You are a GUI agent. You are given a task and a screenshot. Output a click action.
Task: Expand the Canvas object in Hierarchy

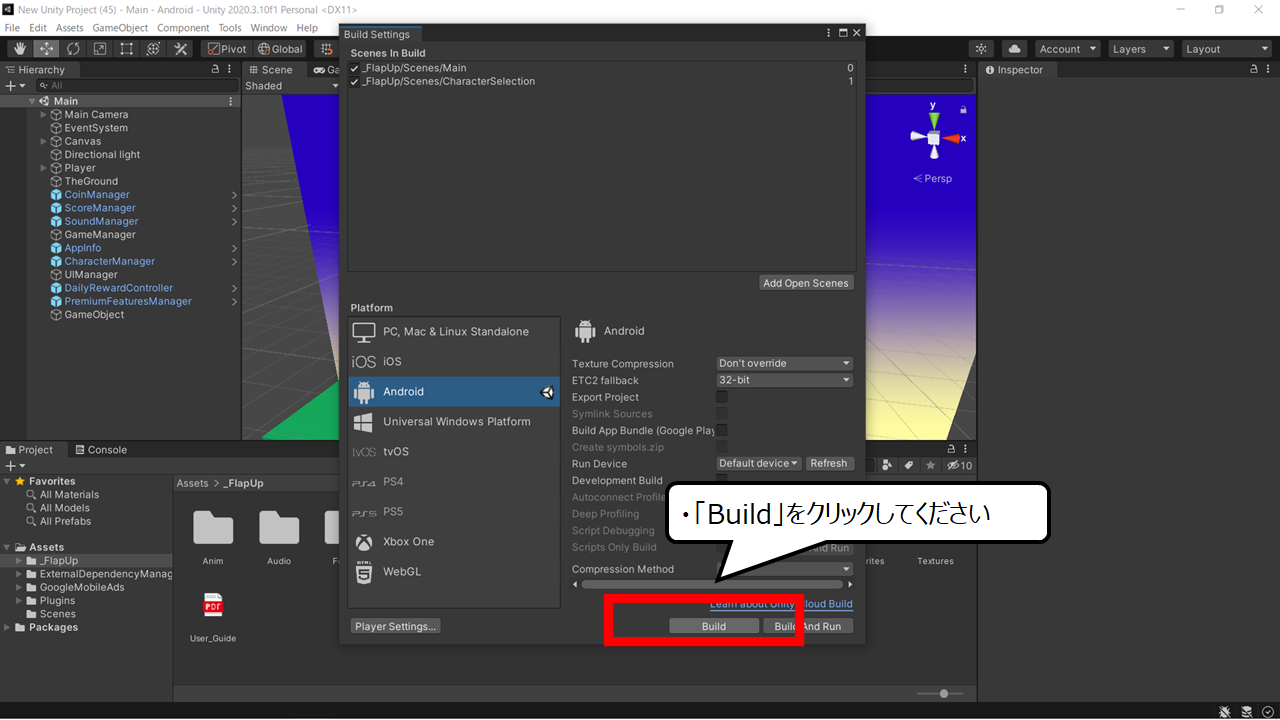(43, 142)
